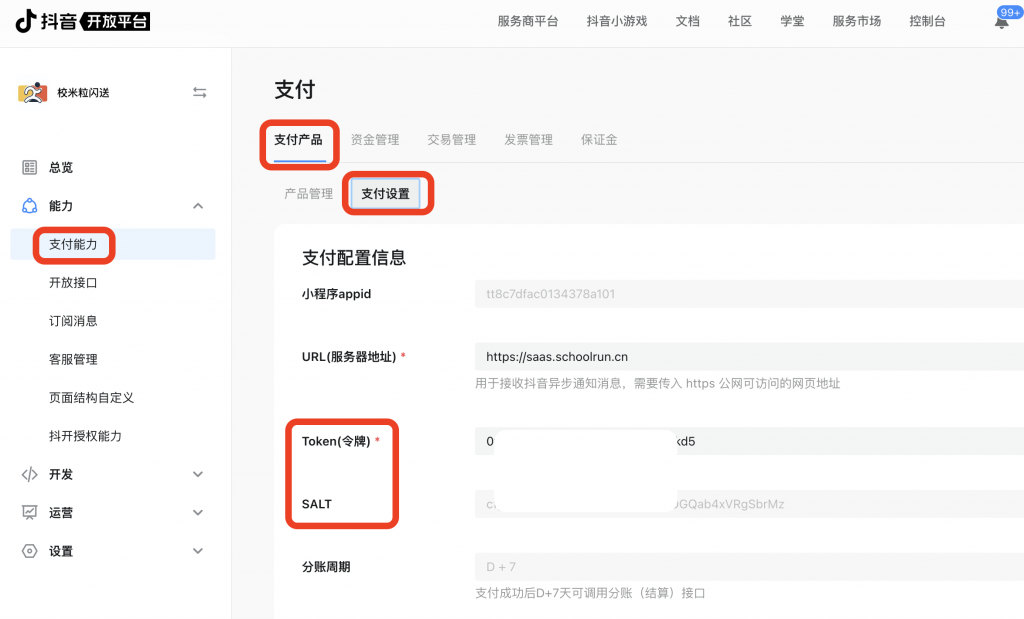Expand the 运营 section
This screenshot has width=1024, height=619.
point(196,512)
